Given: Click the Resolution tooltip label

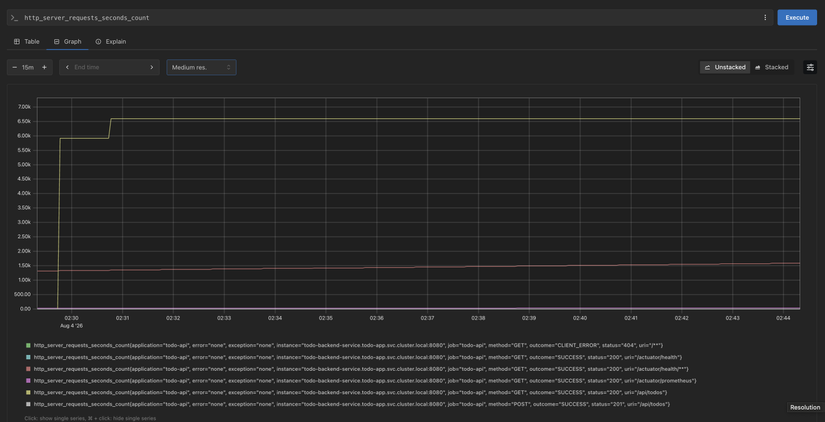Looking at the screenshot, I should click(805, 407).
